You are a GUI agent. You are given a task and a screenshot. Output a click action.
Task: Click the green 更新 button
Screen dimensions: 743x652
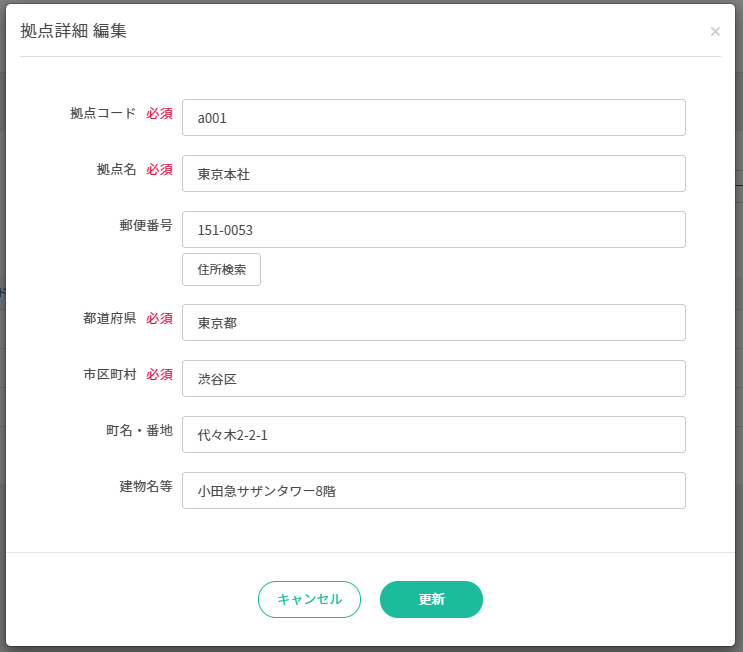[x=431, y=600]
